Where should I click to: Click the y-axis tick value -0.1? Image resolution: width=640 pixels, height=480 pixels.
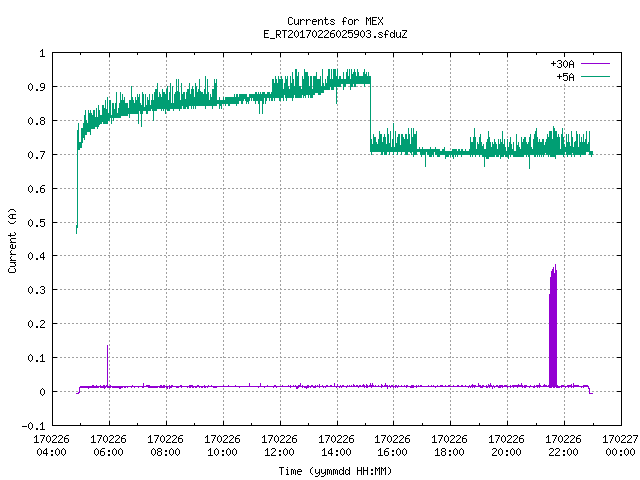tap(33, 426)
